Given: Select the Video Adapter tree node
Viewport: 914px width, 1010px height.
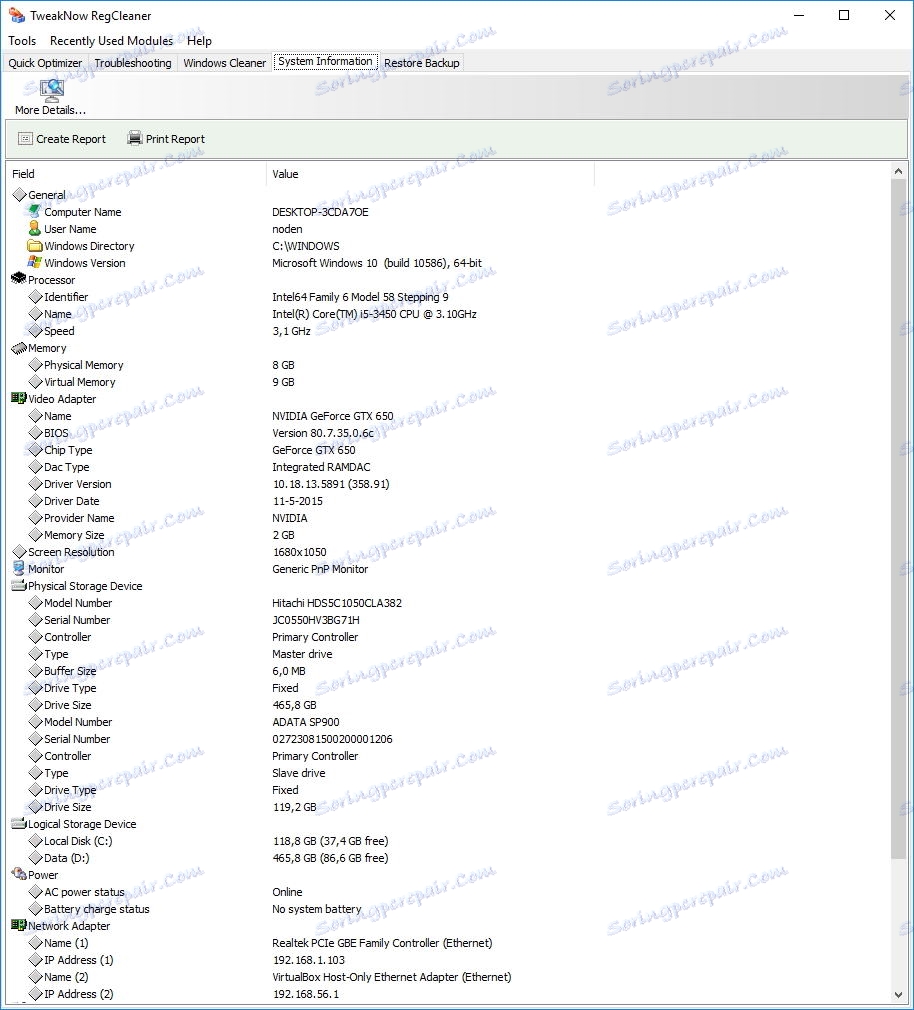Looking at the screenshot, I should click(62, 399).
